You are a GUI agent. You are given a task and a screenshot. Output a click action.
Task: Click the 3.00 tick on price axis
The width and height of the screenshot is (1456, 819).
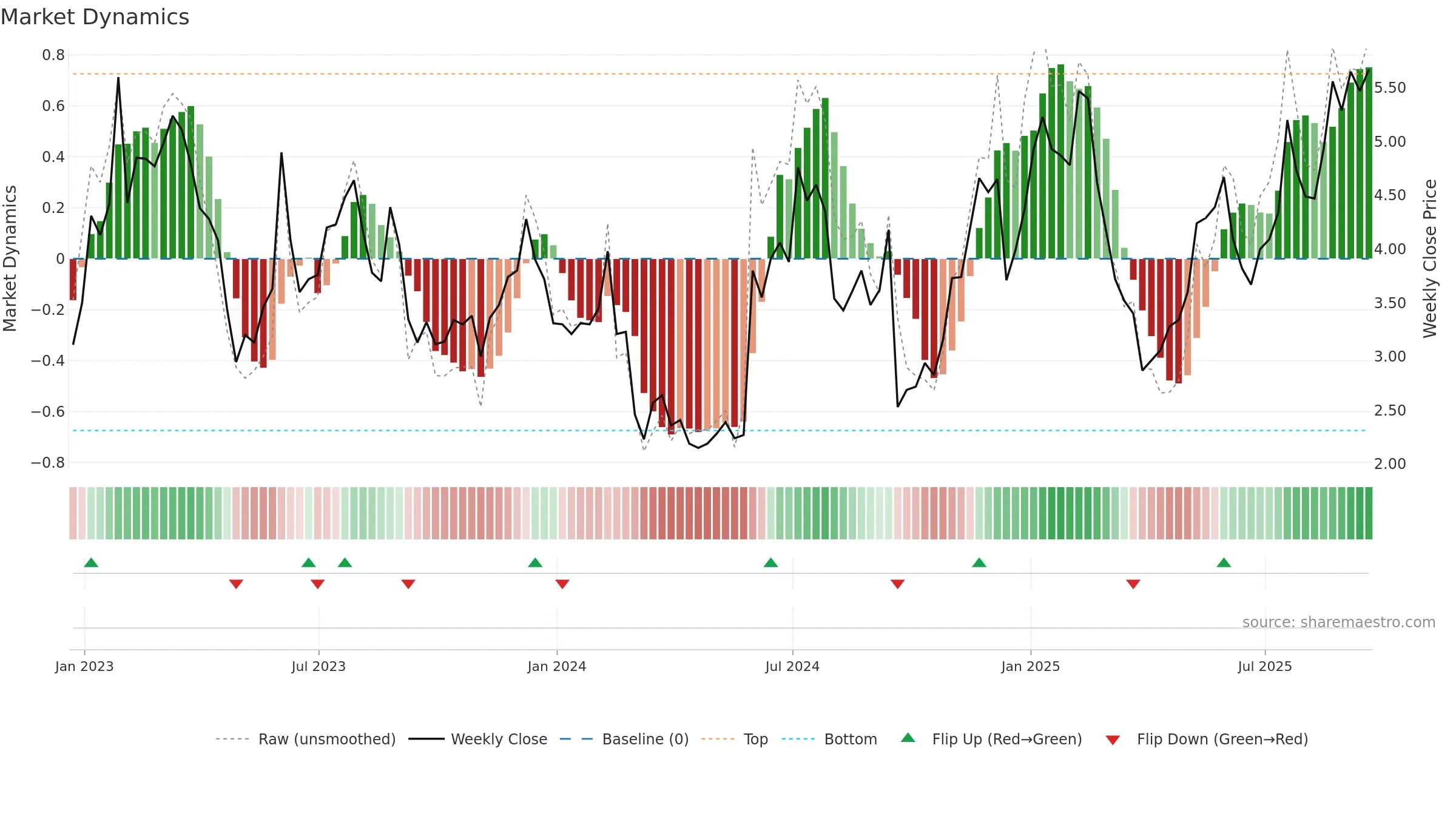pos(1390,357)
